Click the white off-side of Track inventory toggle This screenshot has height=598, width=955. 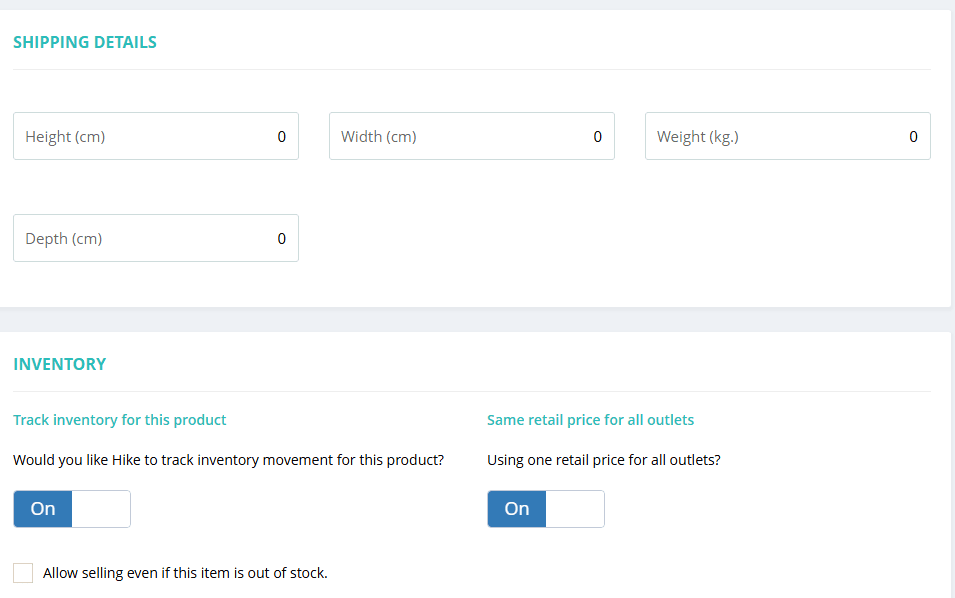click(x=101, y=509)
